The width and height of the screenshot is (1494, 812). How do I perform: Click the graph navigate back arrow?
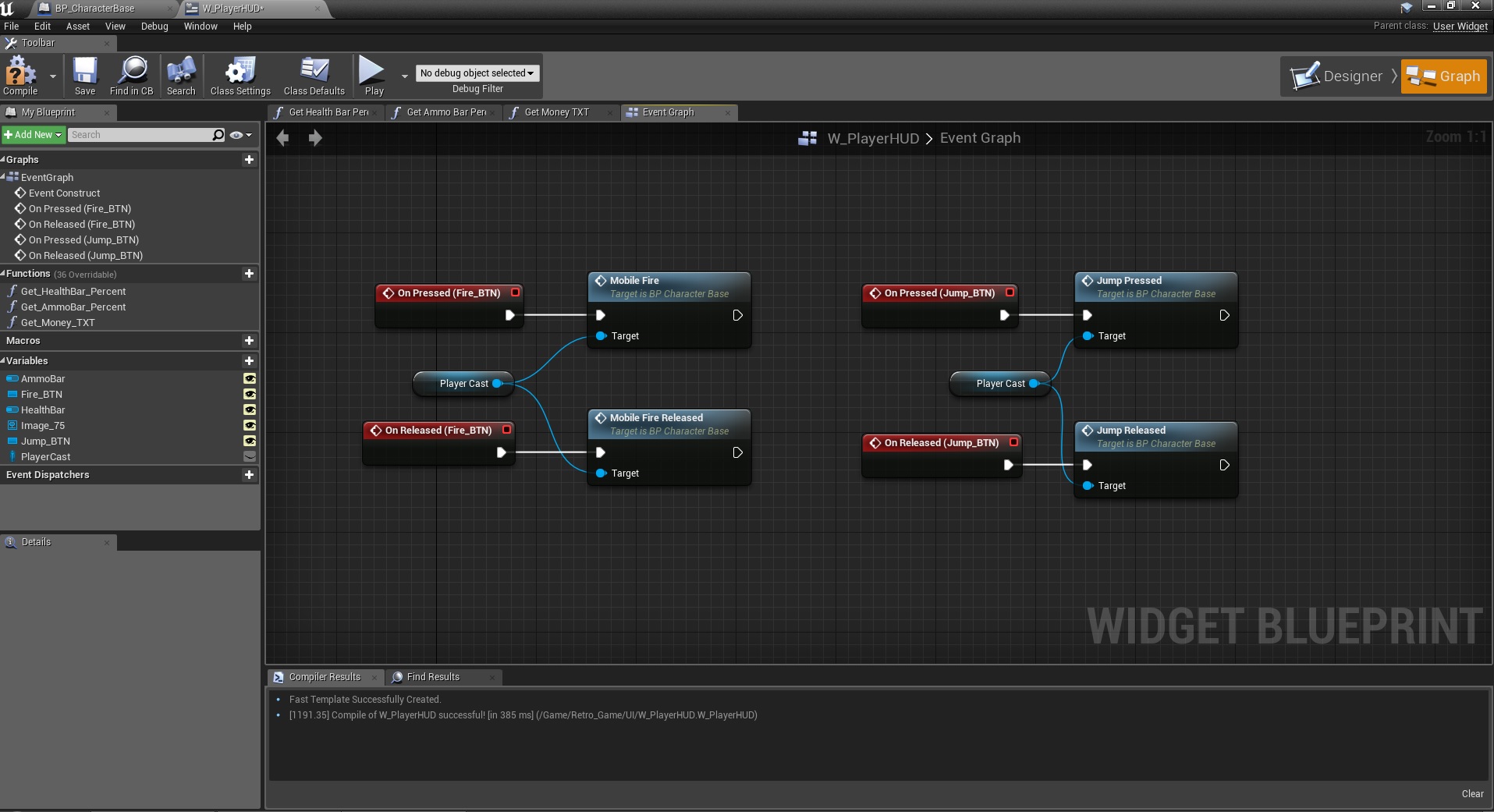coord(282,138)
